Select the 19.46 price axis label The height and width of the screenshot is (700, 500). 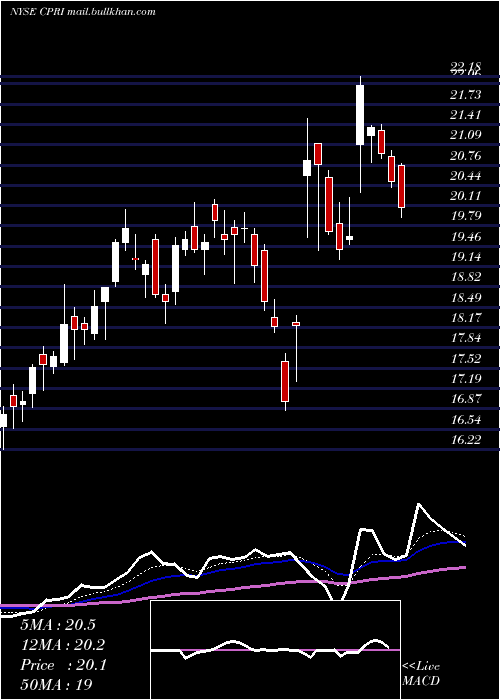(x=466, y=236)
